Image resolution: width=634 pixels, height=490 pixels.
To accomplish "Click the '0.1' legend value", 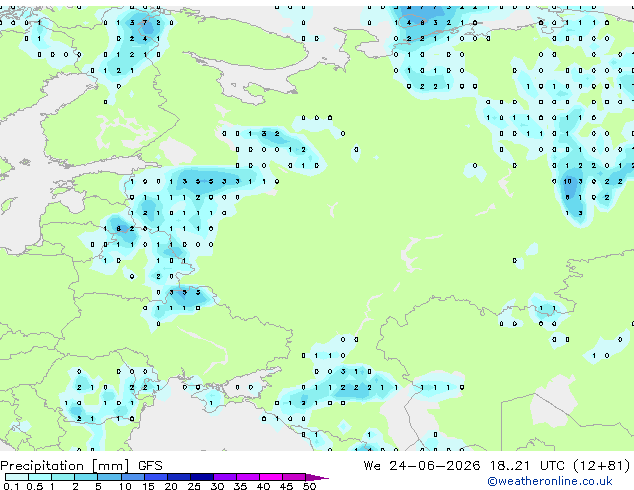I will coord(11,486).
